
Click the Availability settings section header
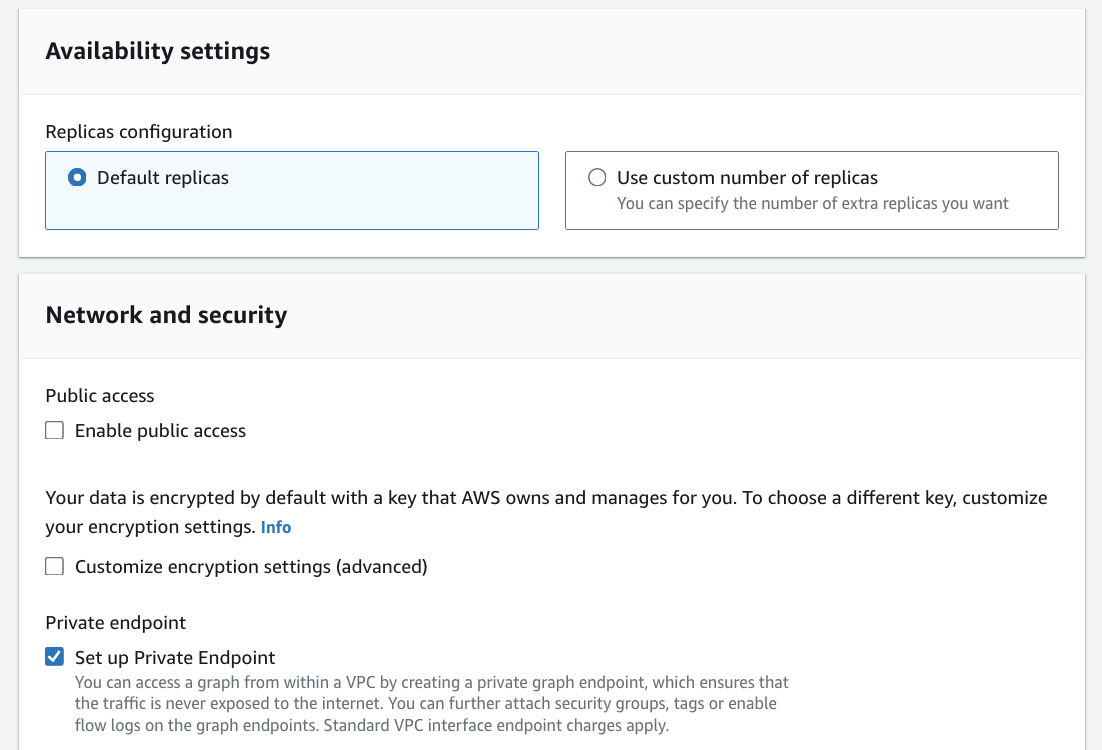(157, 51)
